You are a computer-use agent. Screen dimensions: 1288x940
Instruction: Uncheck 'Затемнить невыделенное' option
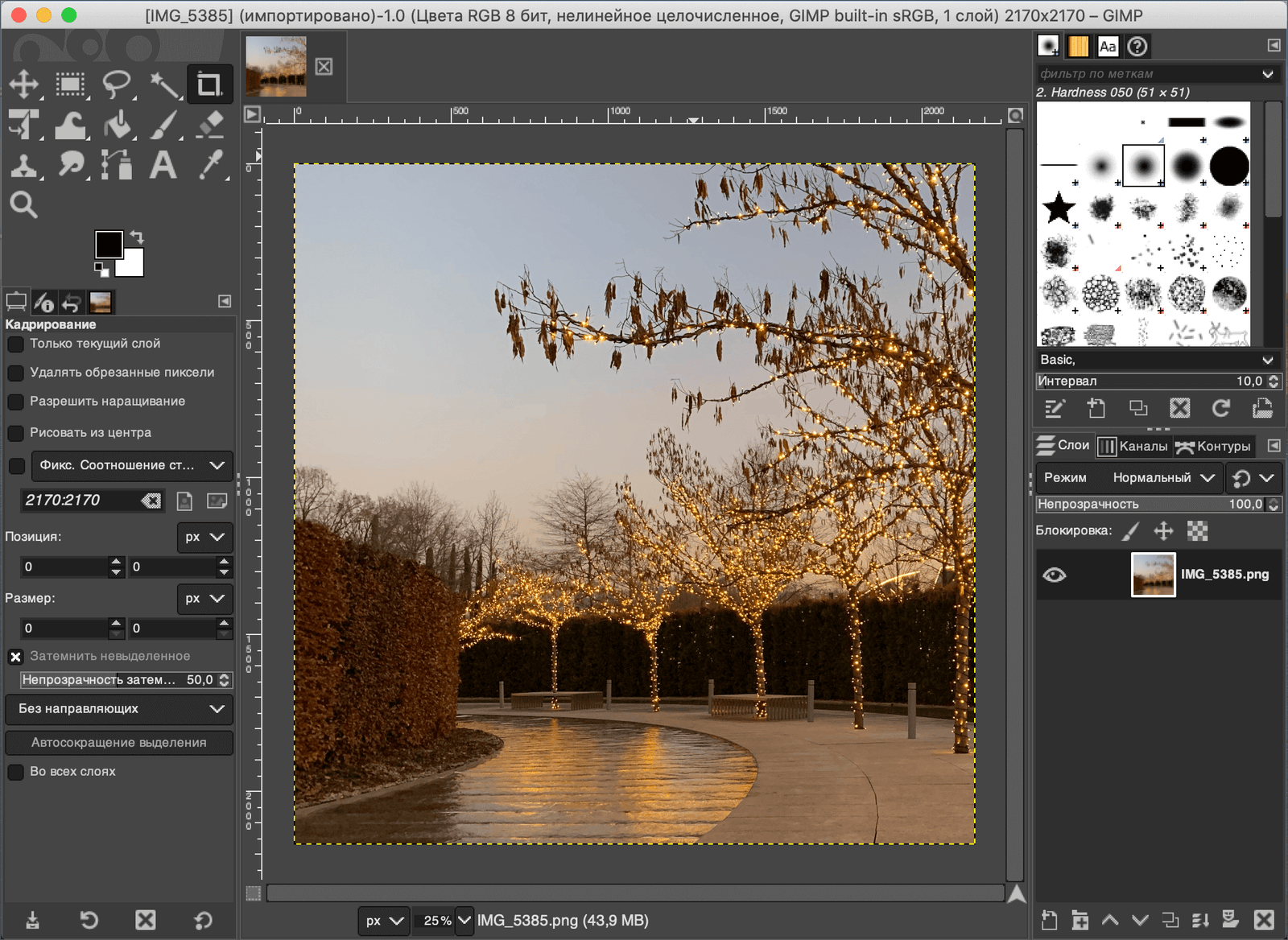click(15, 657)
